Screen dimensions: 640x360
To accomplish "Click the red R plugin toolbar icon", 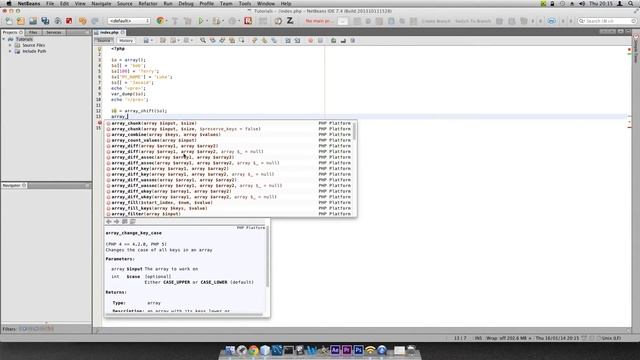I will tap(248, 21).
